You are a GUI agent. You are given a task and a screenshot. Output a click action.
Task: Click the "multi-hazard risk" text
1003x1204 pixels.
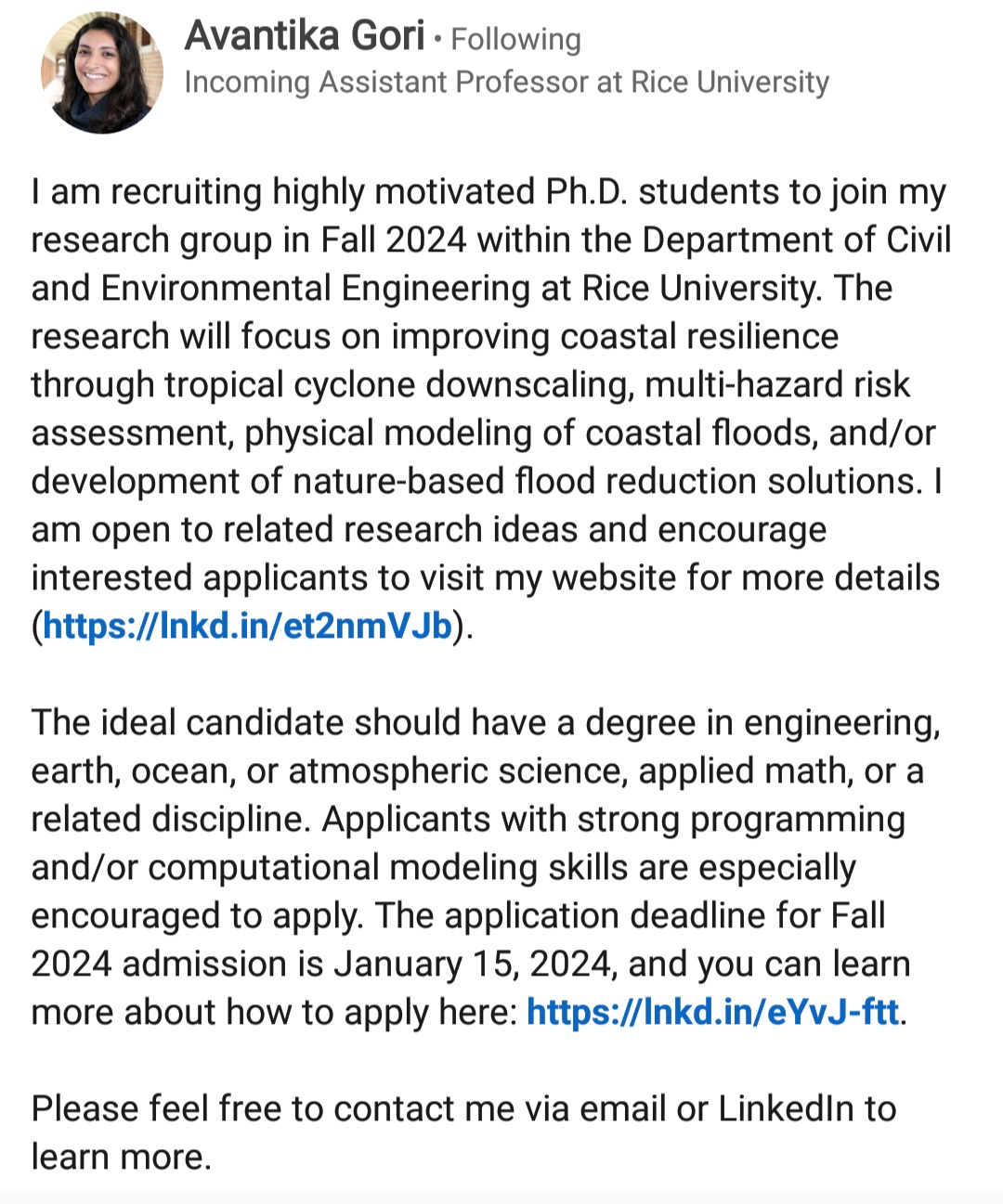pyautogui.click(x=777, y=385)
